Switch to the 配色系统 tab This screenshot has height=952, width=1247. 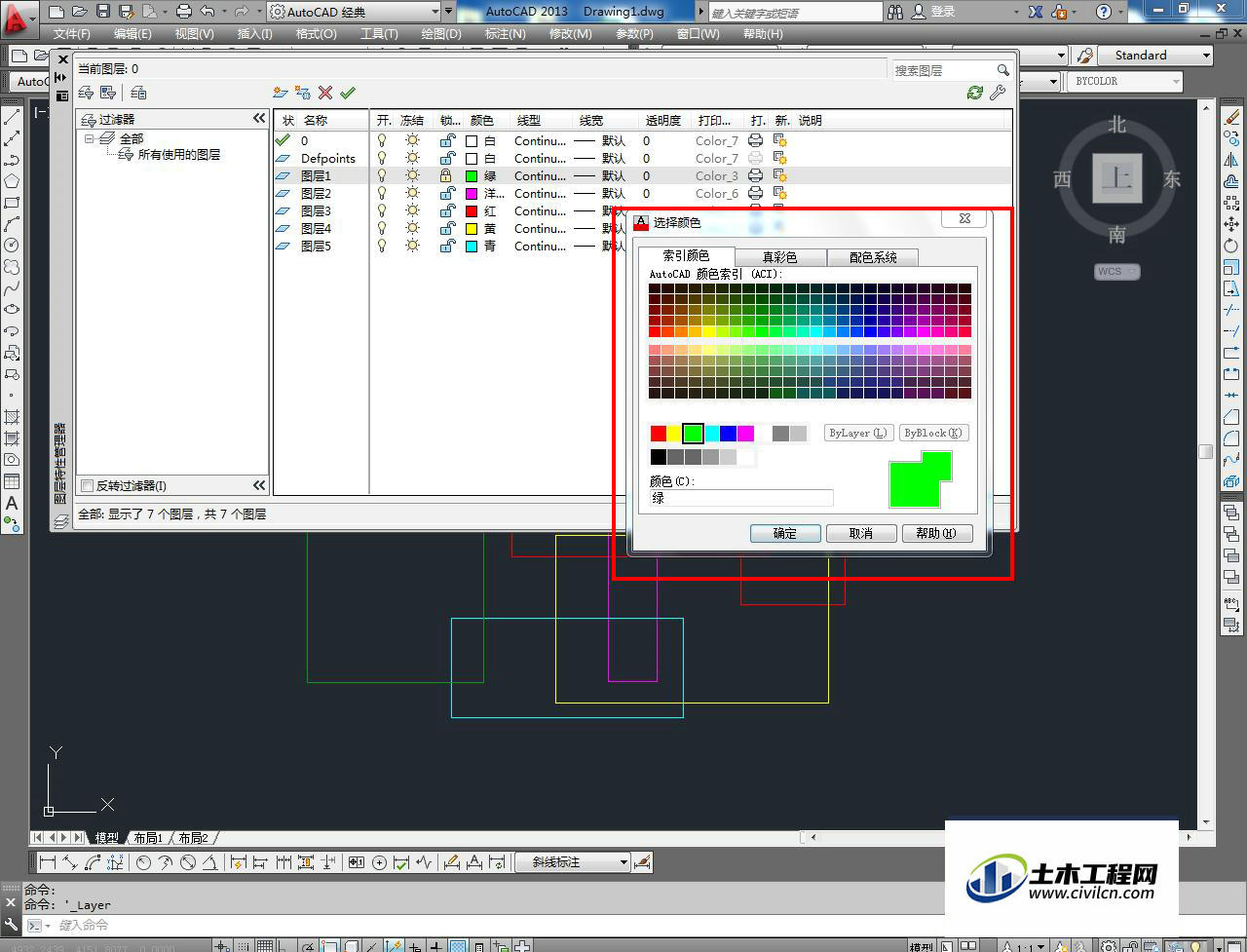click(873, 257)
